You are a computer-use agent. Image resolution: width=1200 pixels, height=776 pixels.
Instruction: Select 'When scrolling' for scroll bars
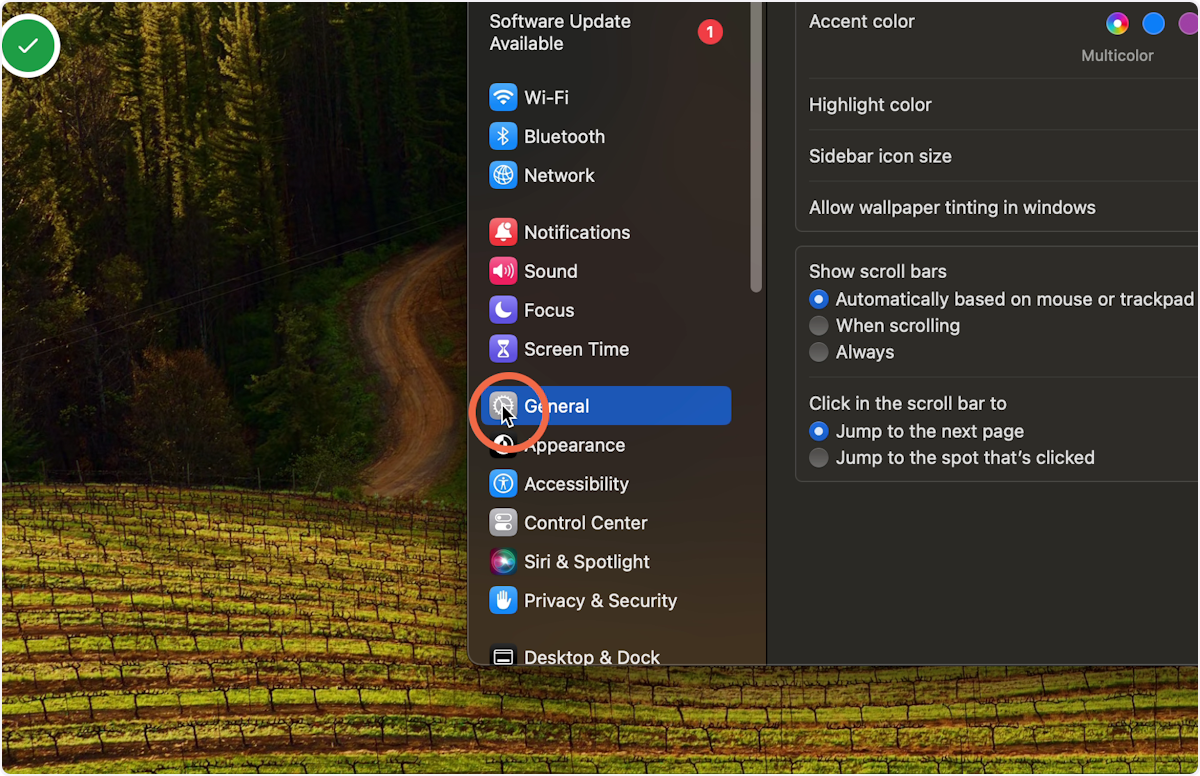tap(818, 325)
